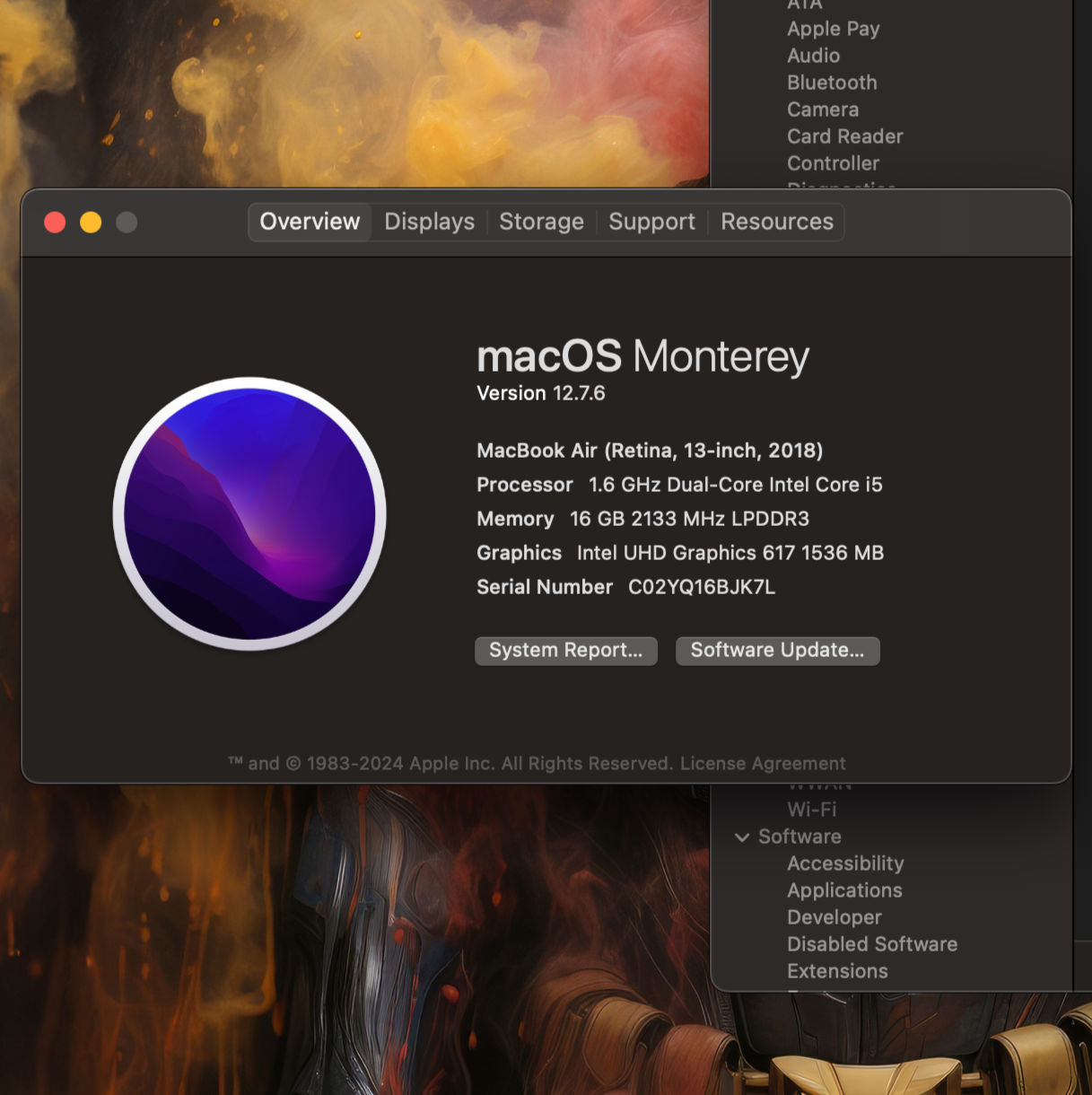Select Apple Pay in System Report sidebar
Viewport: 1092px width, 1095px height.
click(834, 29)
